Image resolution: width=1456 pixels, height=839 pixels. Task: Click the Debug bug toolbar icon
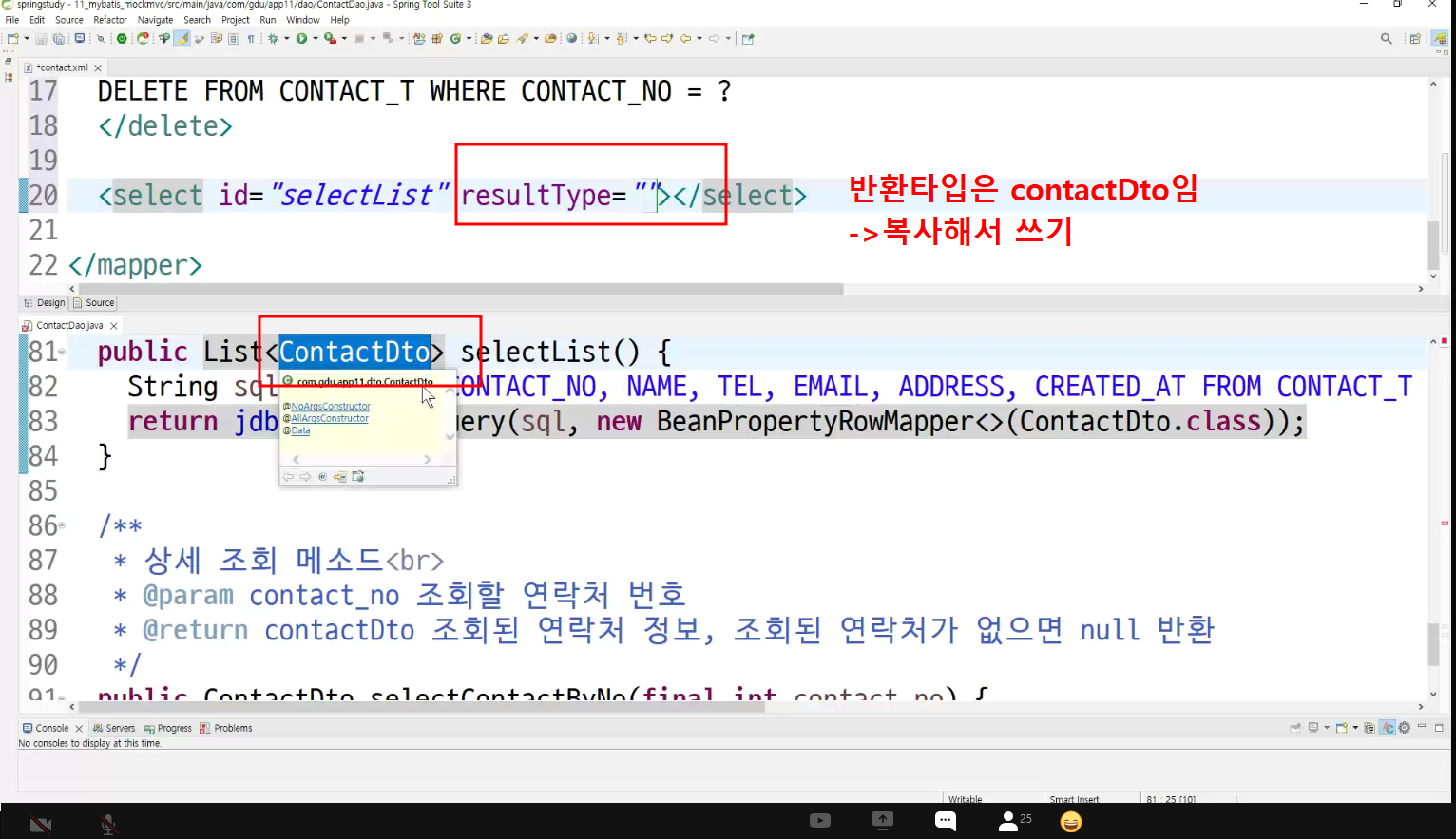(x=272, y=39)
